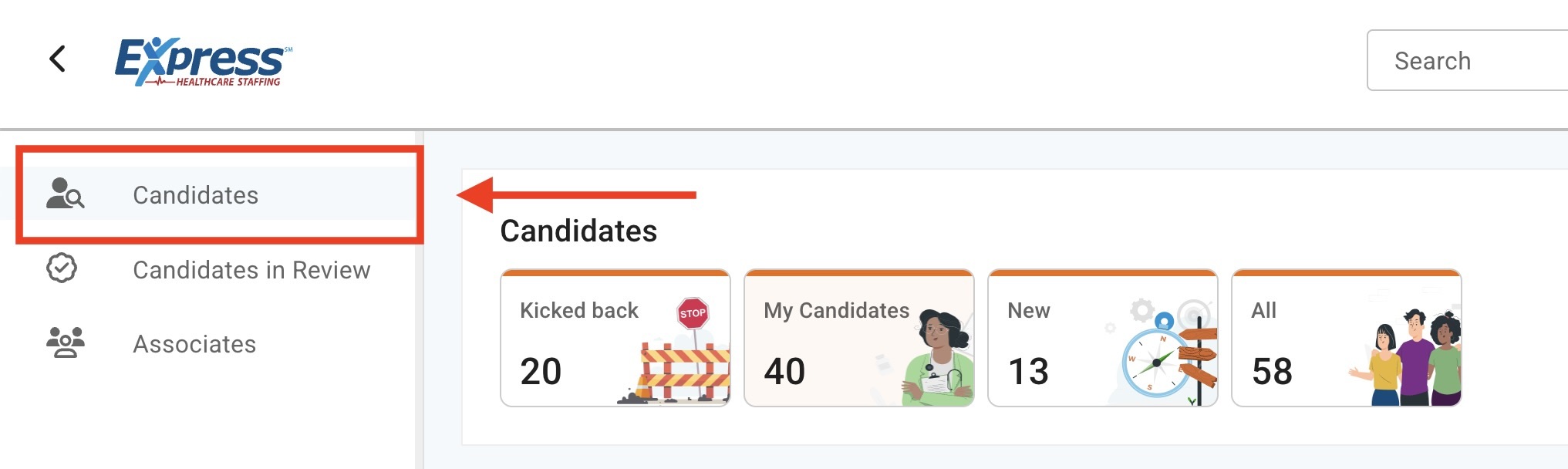Click the people illustration on All card
The image size is (1568, 469).
tap(1411, 359)
